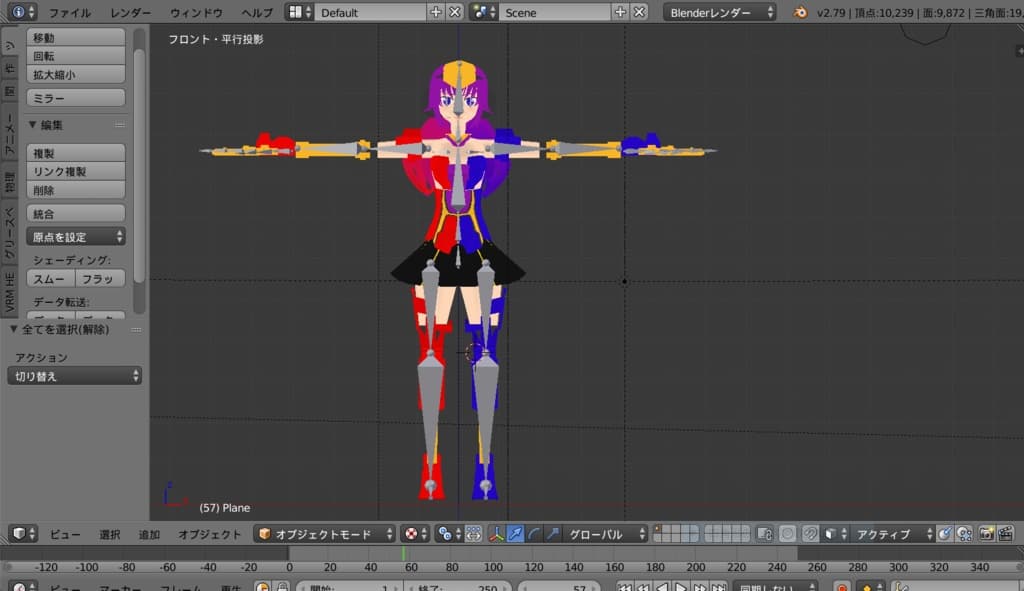The width and height of the screenshot is (1024, 591).
Task: Click the OpenGL render camera icon
Action: (x=986, y=534)
